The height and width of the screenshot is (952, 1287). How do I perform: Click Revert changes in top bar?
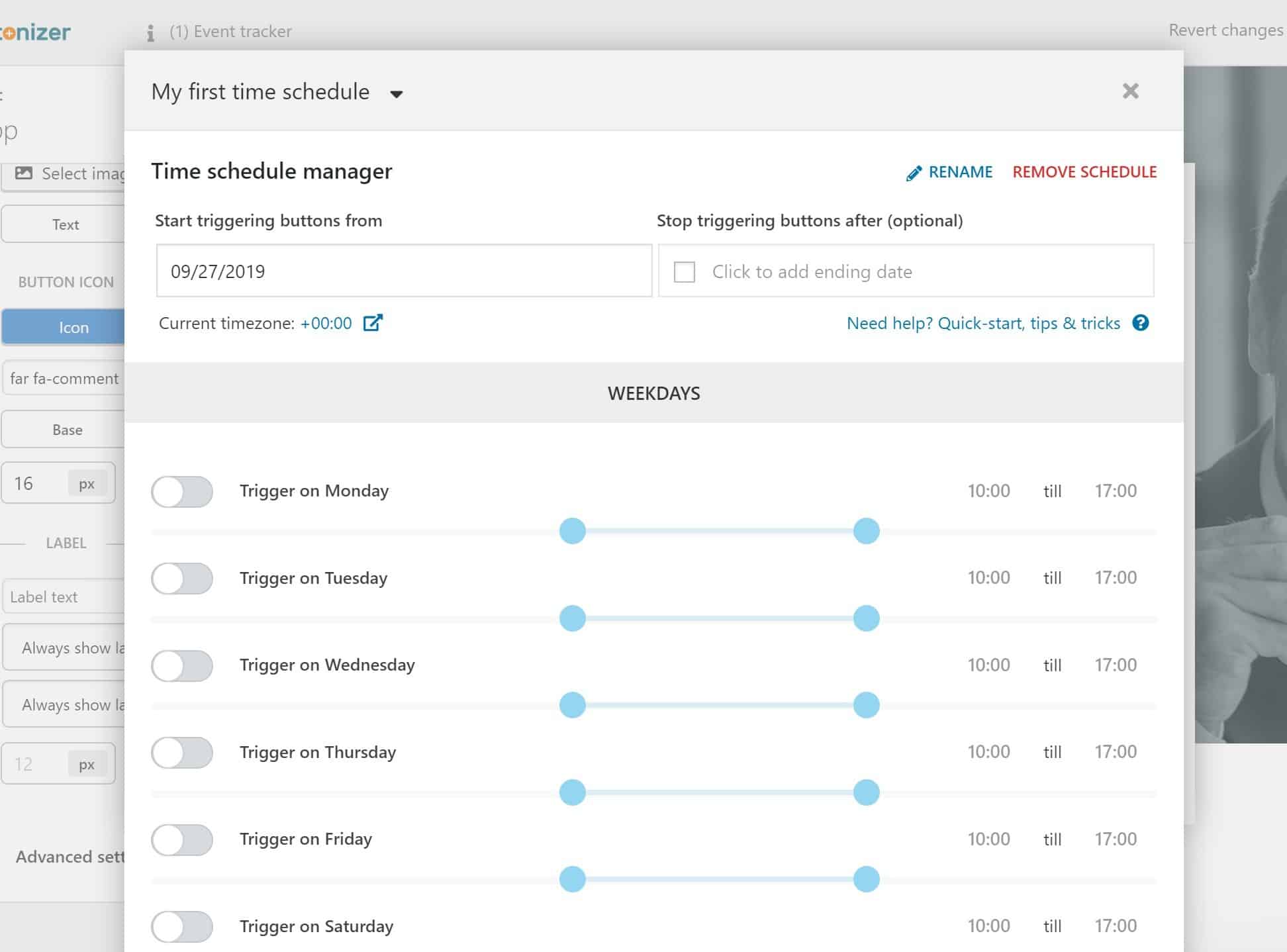pyautogui.click(x=1225, y=30)
